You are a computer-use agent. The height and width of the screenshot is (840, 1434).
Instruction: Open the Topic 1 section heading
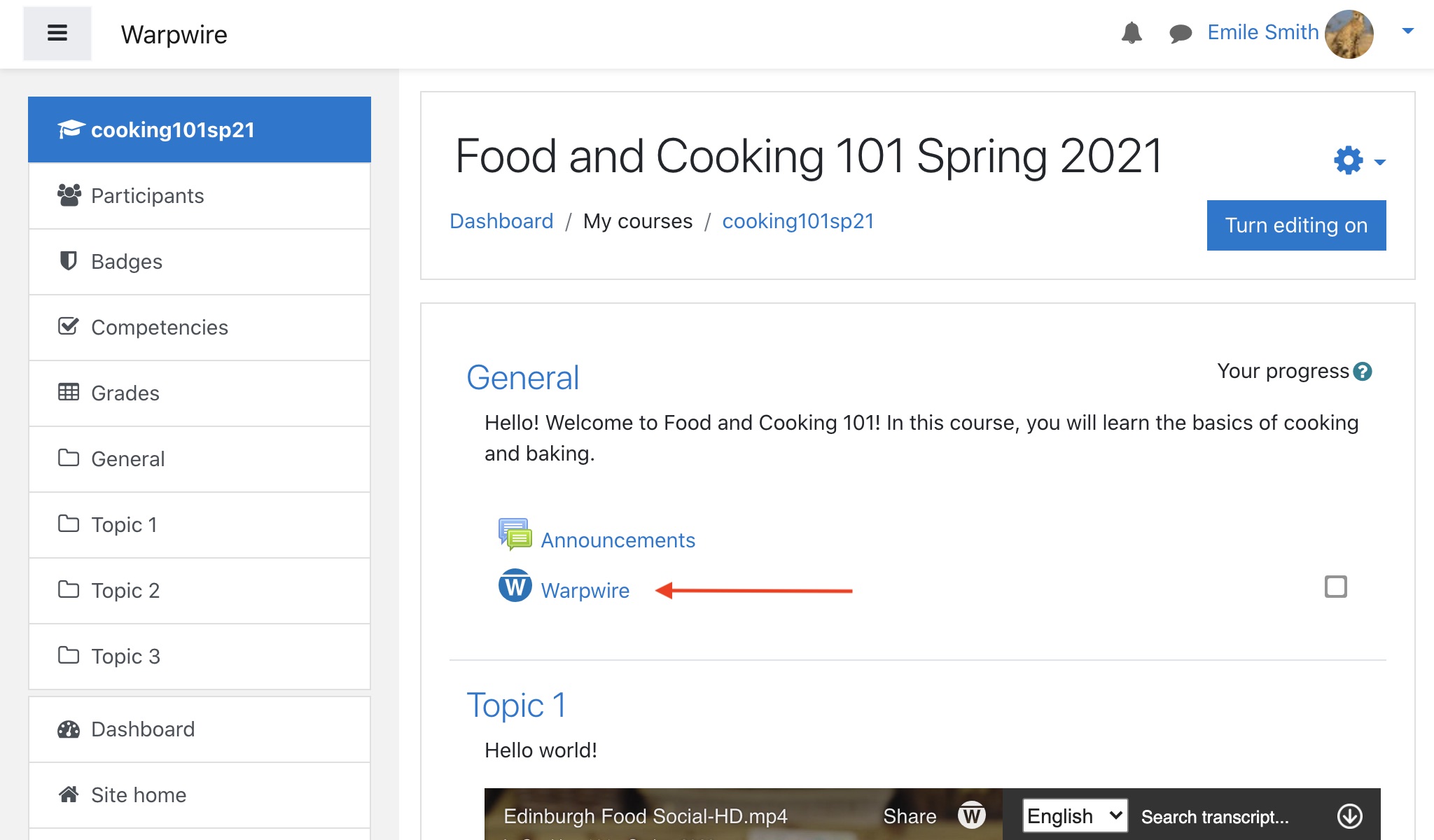pos(516,705)
